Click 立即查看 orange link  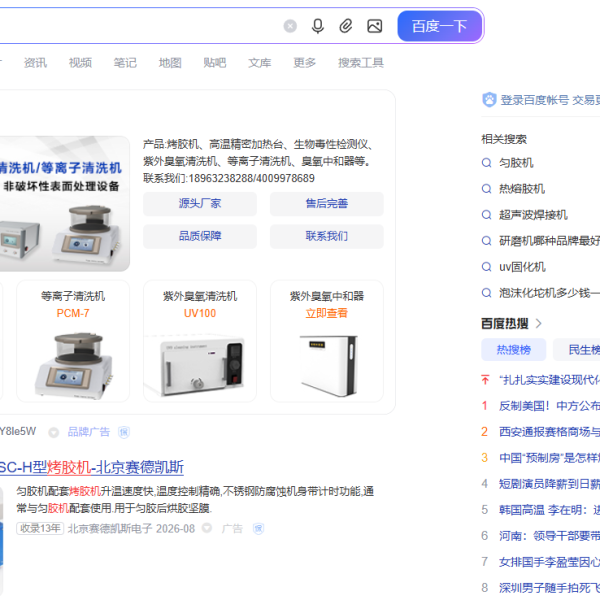[x=327, y=313]
